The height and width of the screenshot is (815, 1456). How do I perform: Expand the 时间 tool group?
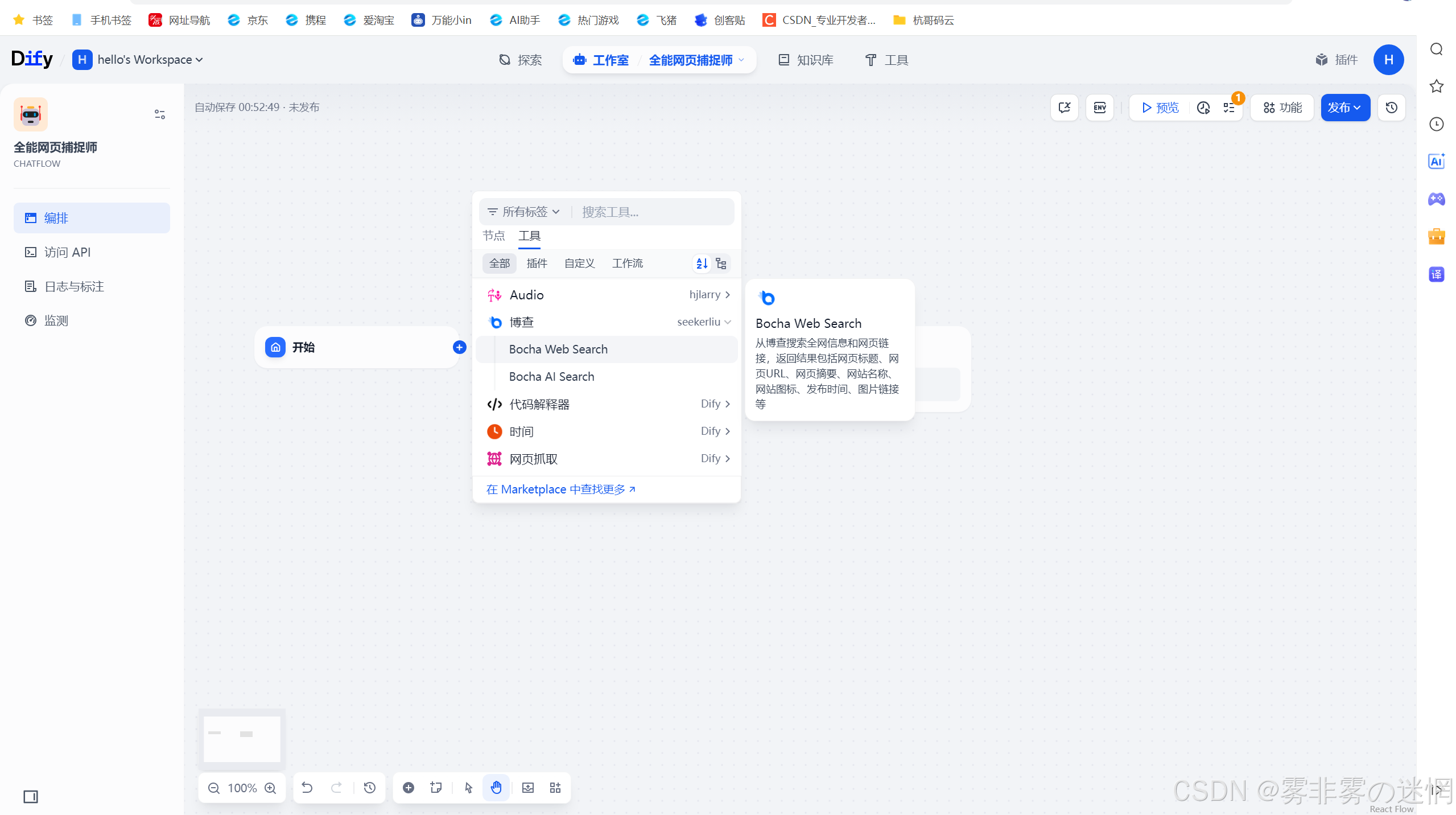607,431
